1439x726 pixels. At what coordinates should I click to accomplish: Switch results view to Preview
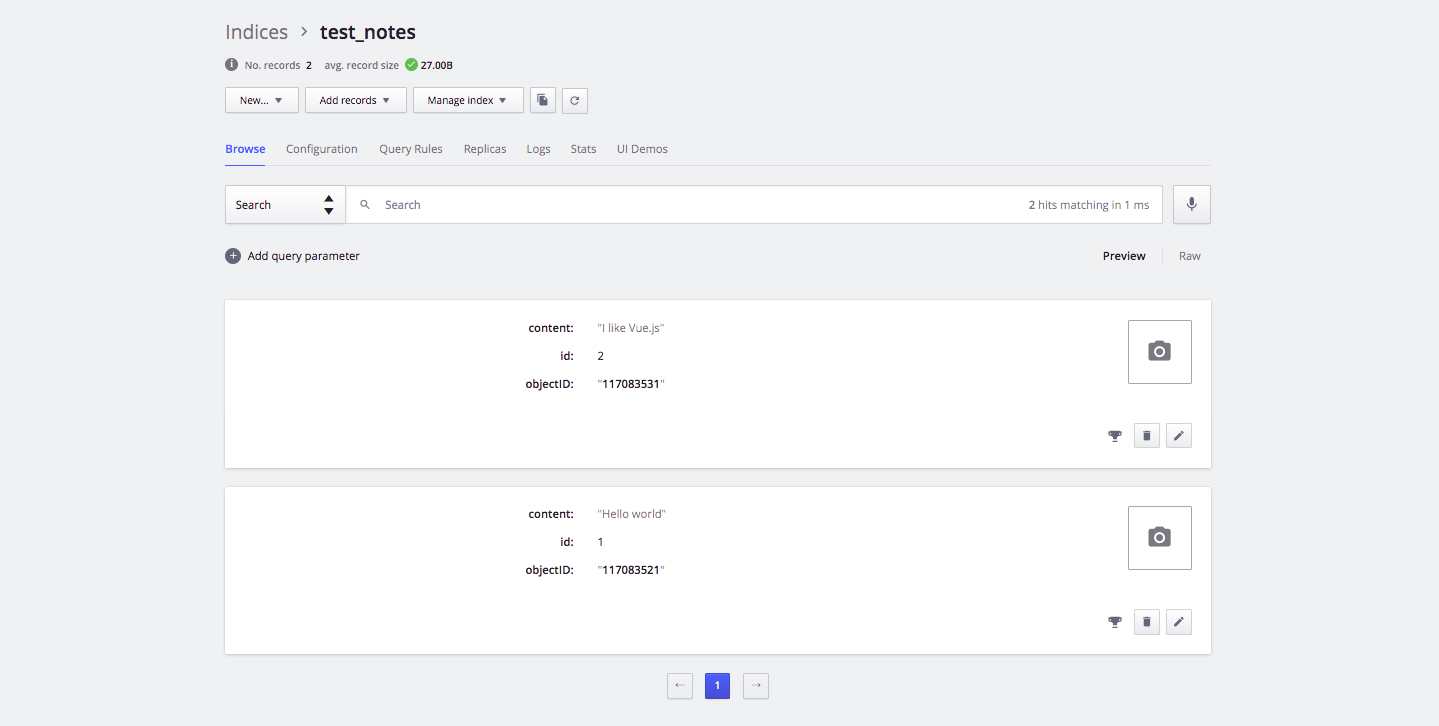[1123, 256]
